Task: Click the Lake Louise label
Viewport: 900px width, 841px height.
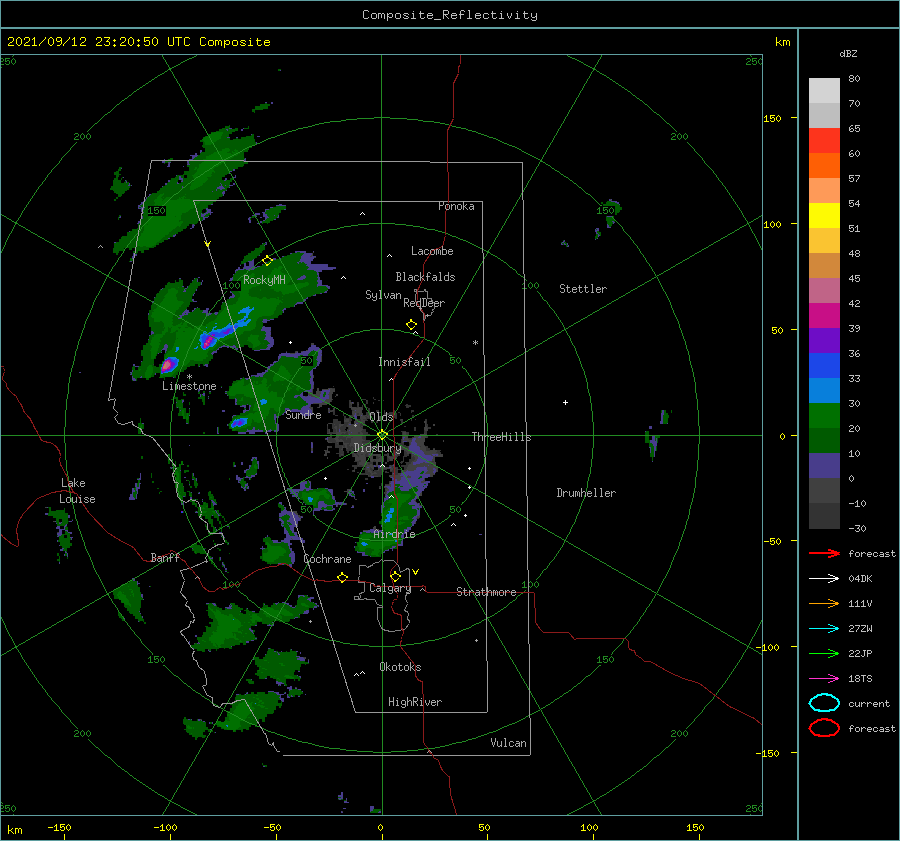Action: 77,491
